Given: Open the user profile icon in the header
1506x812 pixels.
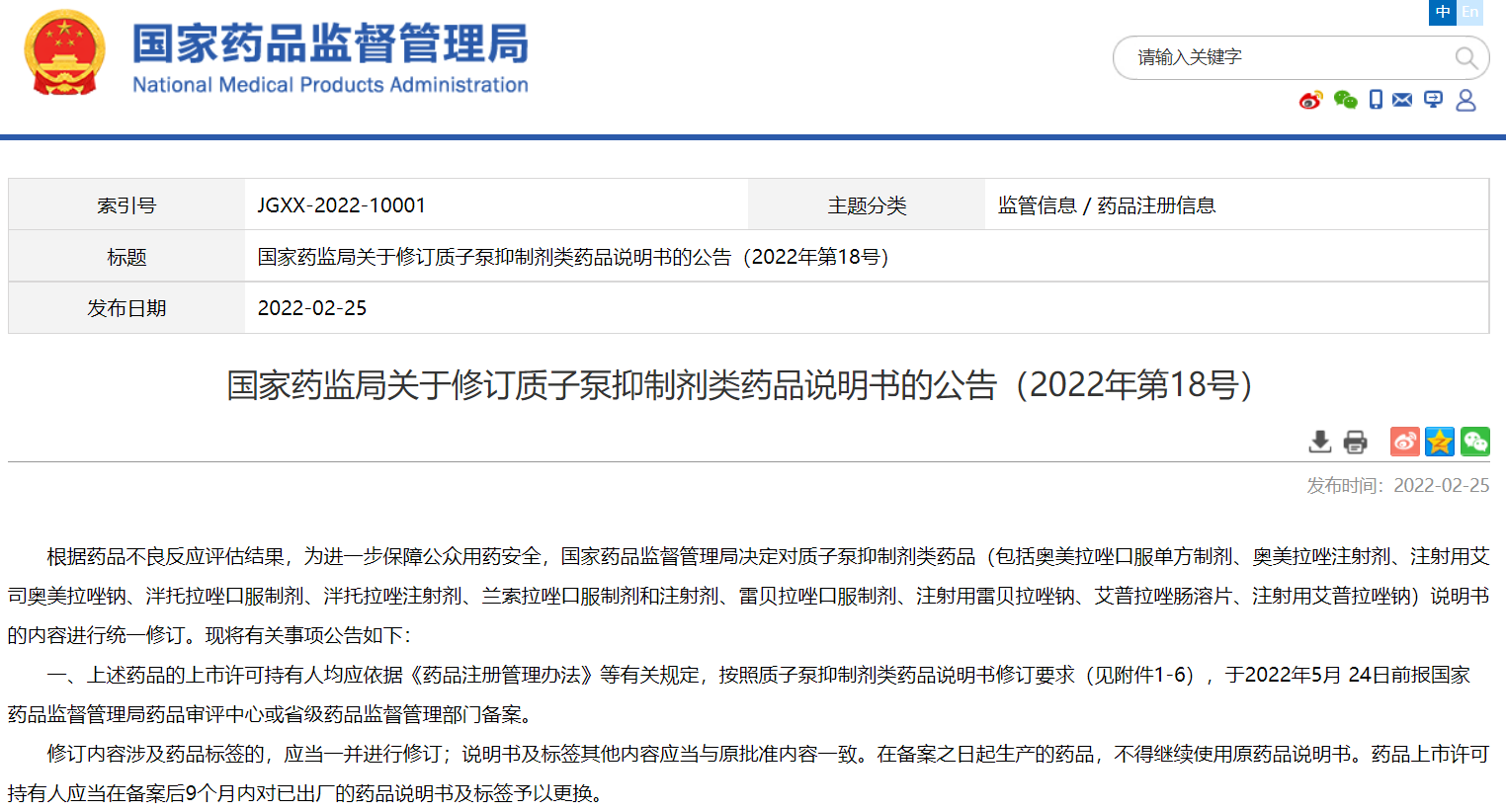Looking at the screenshot, I should point(1465,100).
